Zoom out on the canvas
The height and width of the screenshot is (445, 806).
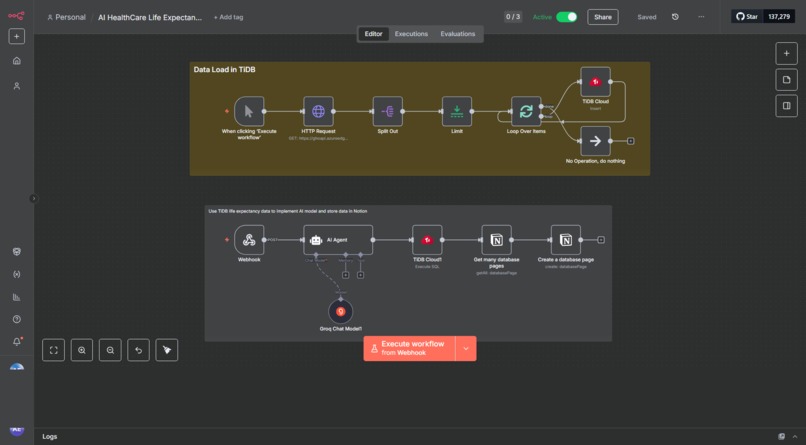(x=110, y=350)
